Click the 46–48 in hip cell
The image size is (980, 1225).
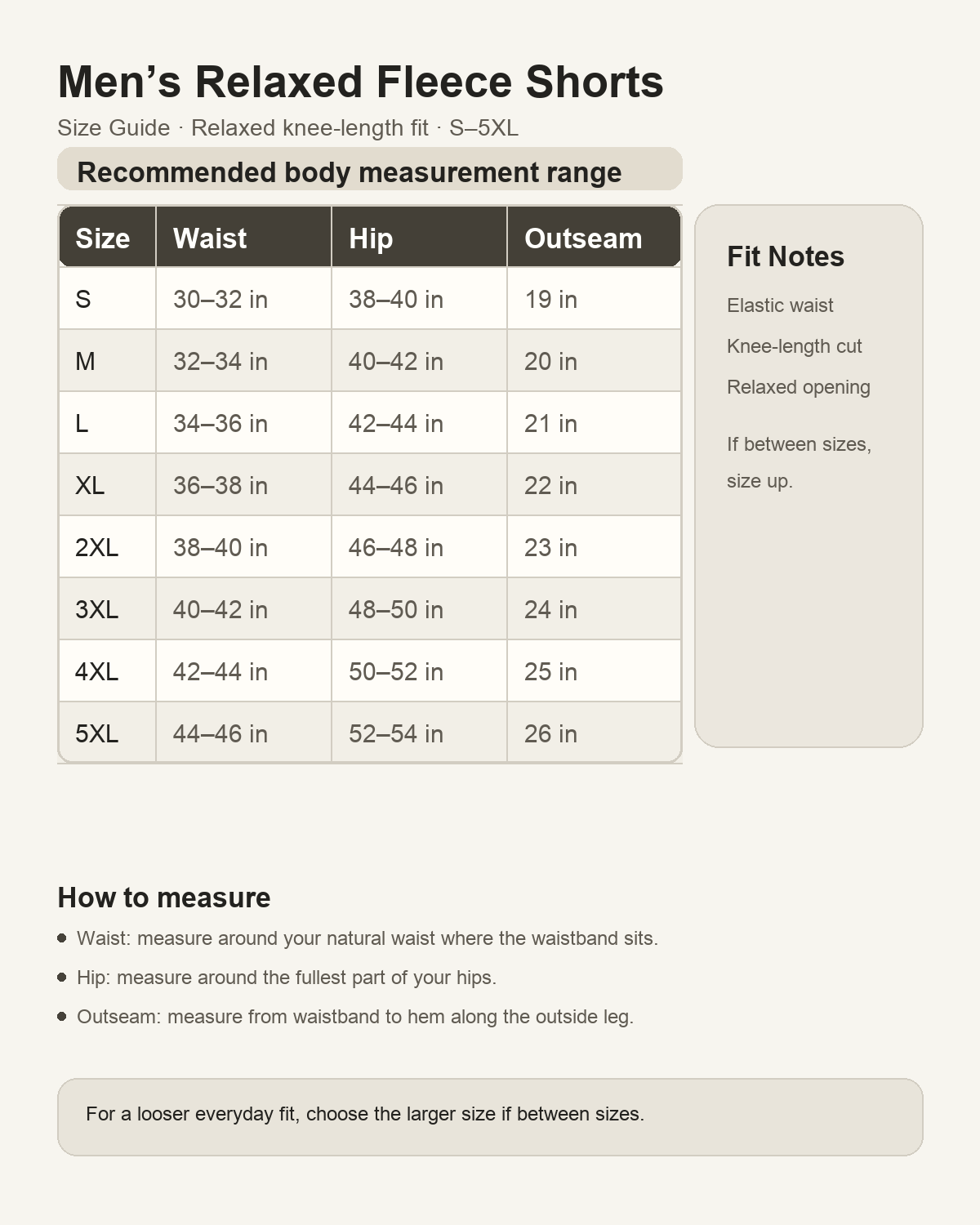click(419, 547)
